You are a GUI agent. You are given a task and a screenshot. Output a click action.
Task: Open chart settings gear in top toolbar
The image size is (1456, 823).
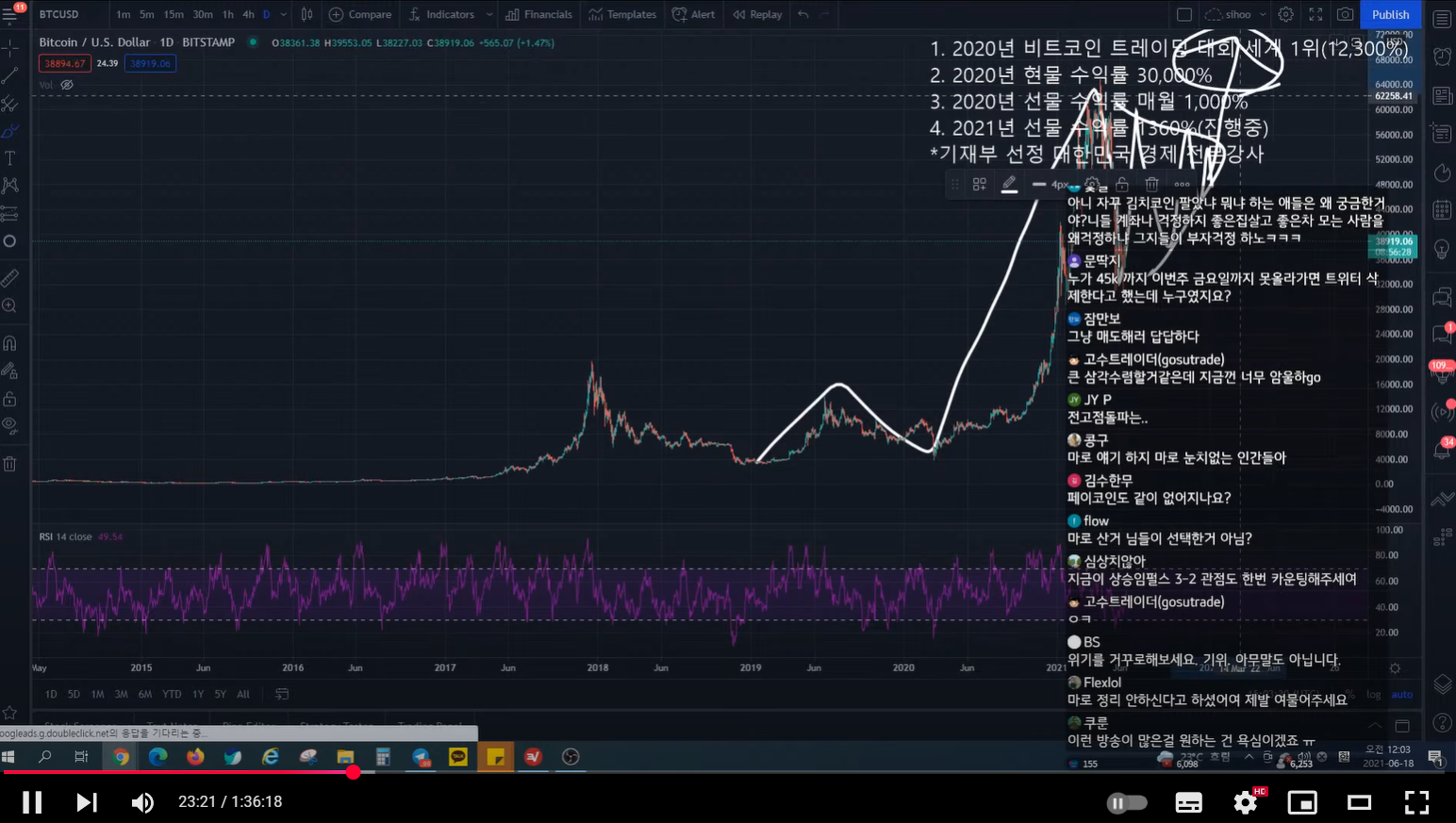(1285, 14)
